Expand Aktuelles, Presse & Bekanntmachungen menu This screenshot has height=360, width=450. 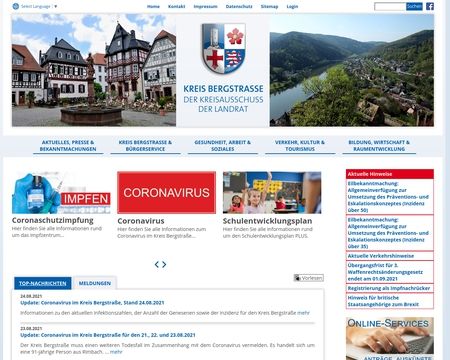[68, 146]
